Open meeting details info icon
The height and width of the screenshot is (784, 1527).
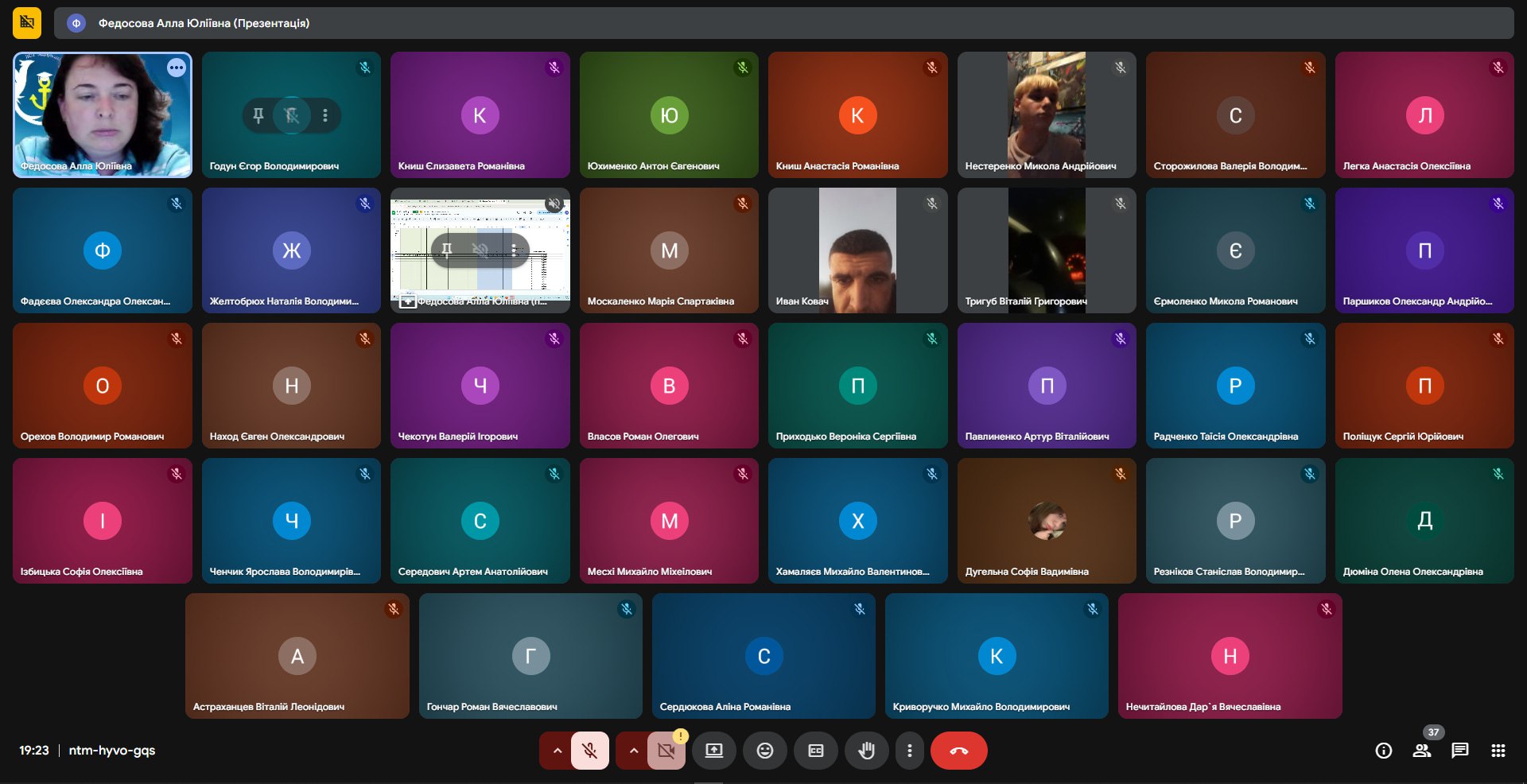pos(1383,751)
